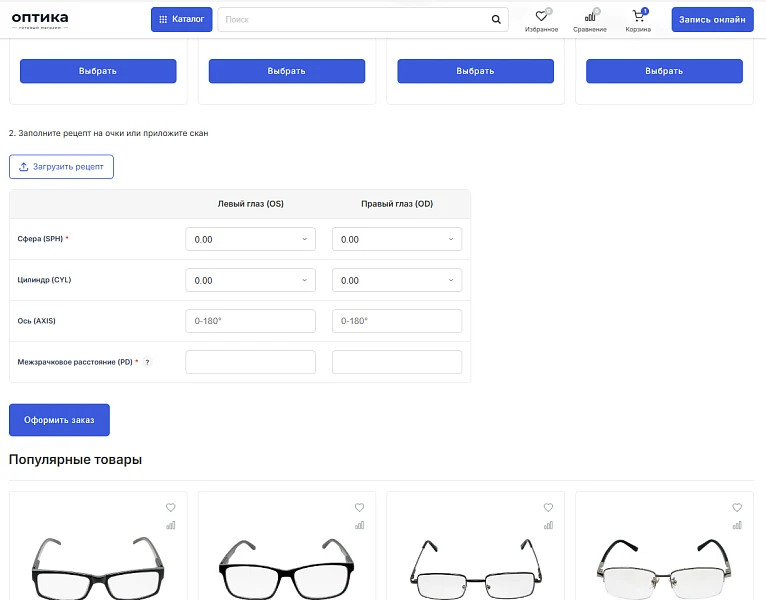
Task: Open first popular glasses thumbnail
Action: click(98, 568)
